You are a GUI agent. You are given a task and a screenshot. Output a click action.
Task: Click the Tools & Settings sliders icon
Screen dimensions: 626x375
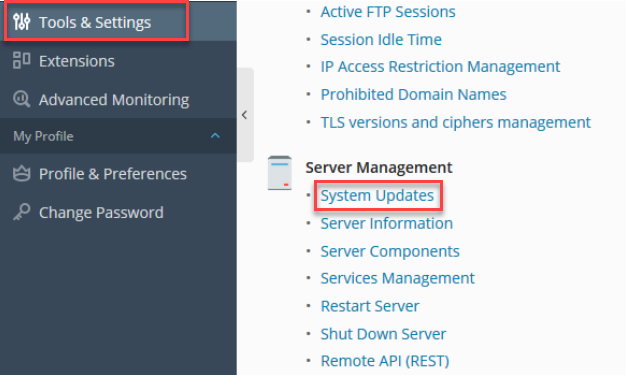(x=22, y=22)
